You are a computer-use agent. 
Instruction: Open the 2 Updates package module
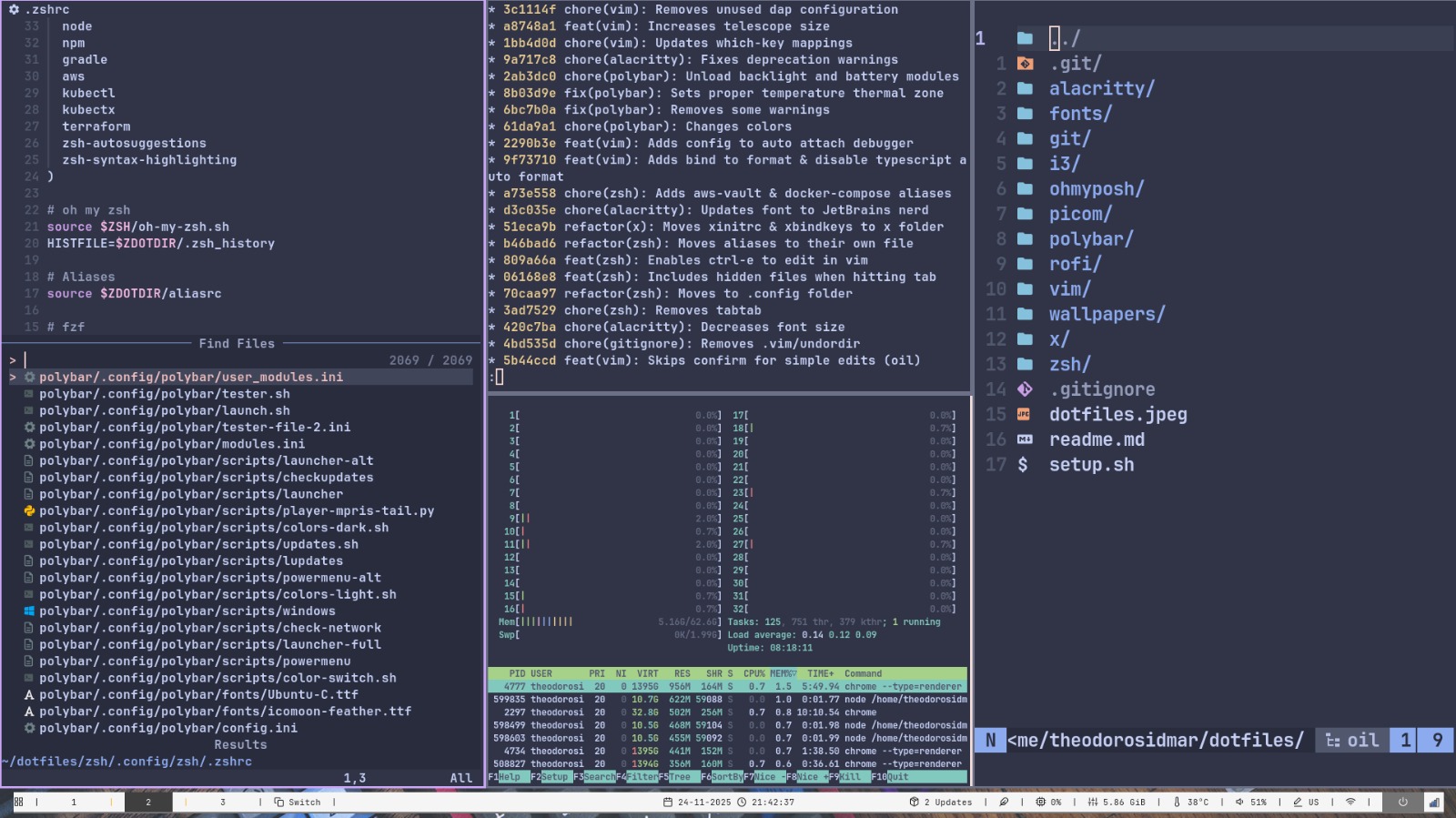point(941,802)
